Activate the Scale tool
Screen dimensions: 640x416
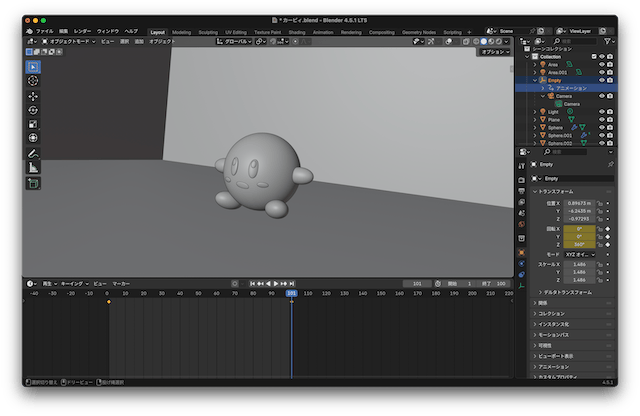point(33,124)
